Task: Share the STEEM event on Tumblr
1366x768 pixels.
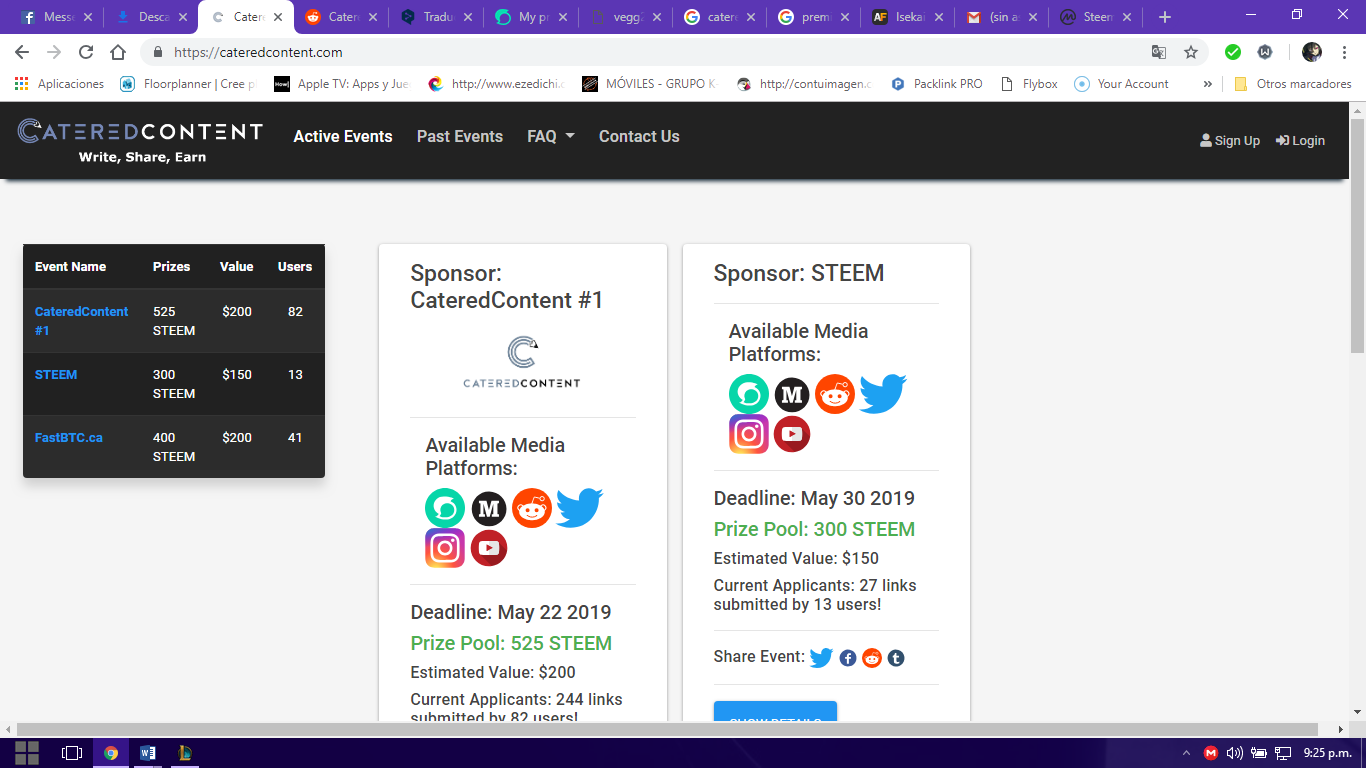Action: (x=896, y=658)
